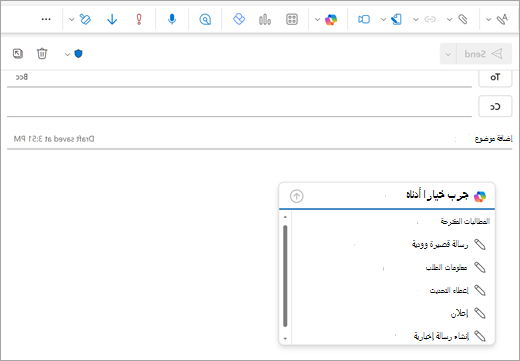Expand the chevron beside the Copilot toolbar icon

[317, 20]
